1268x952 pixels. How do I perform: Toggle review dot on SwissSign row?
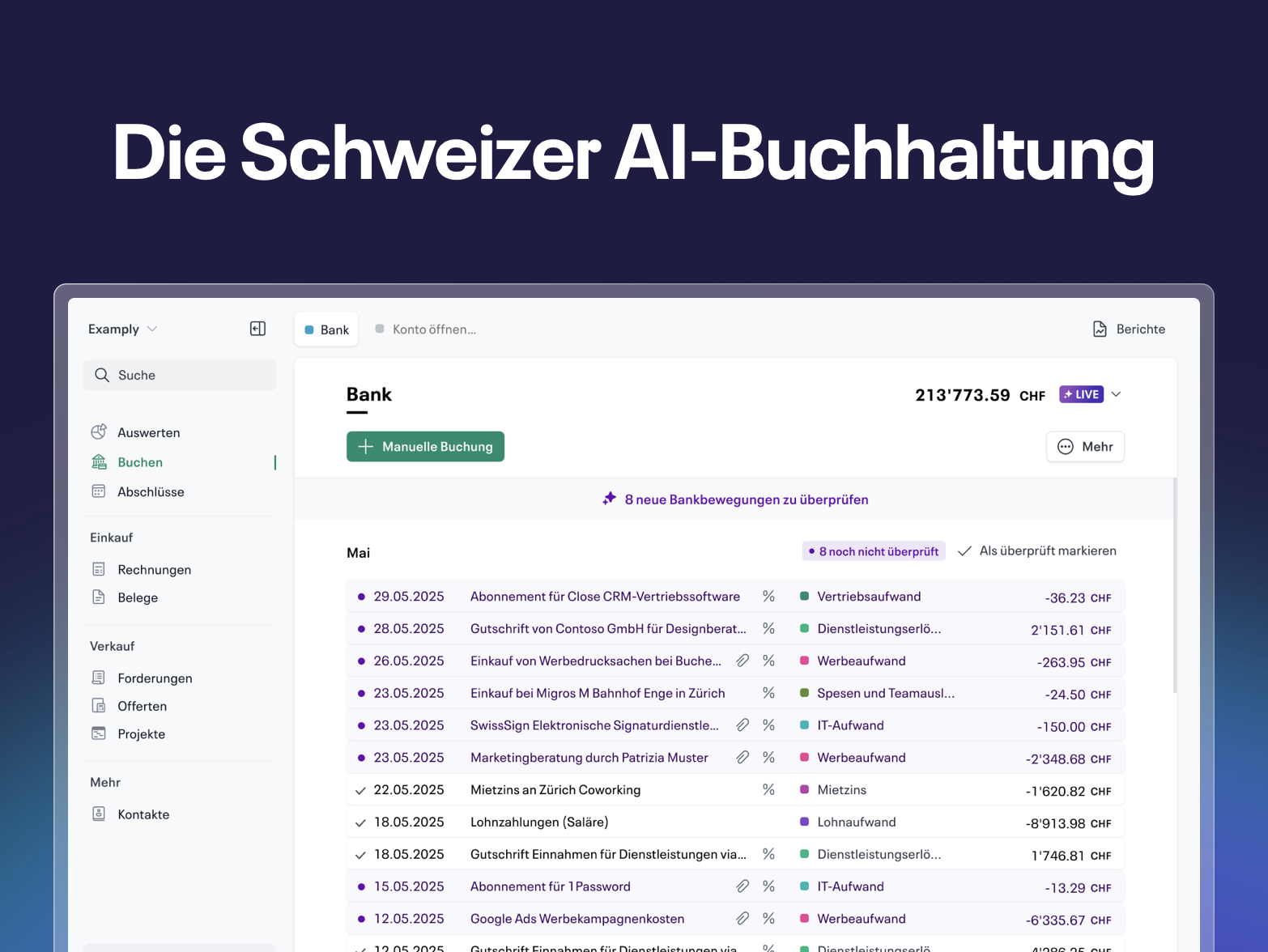tap(361, 725)
